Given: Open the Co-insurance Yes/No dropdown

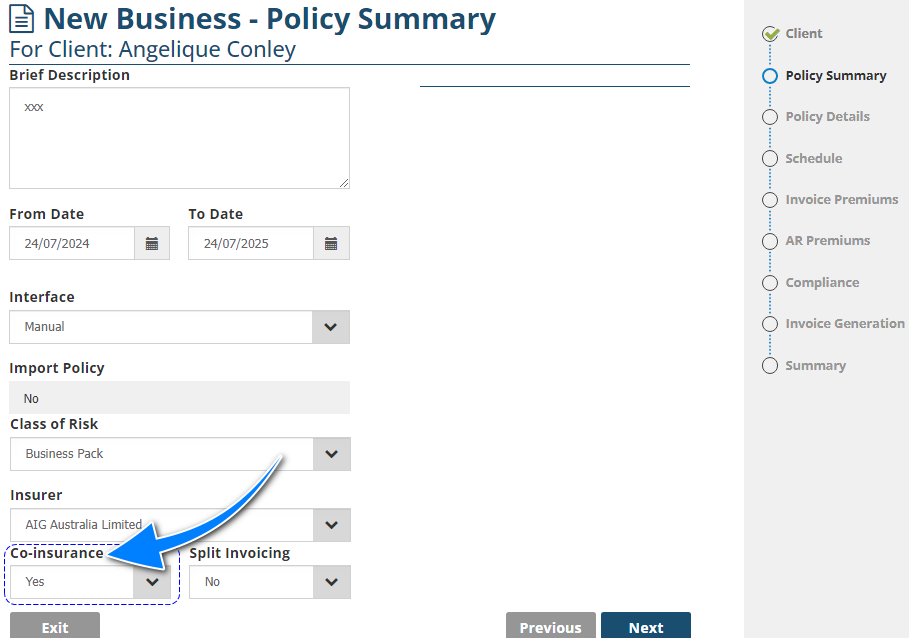Looking at the screenshot, I should point(152,582).
